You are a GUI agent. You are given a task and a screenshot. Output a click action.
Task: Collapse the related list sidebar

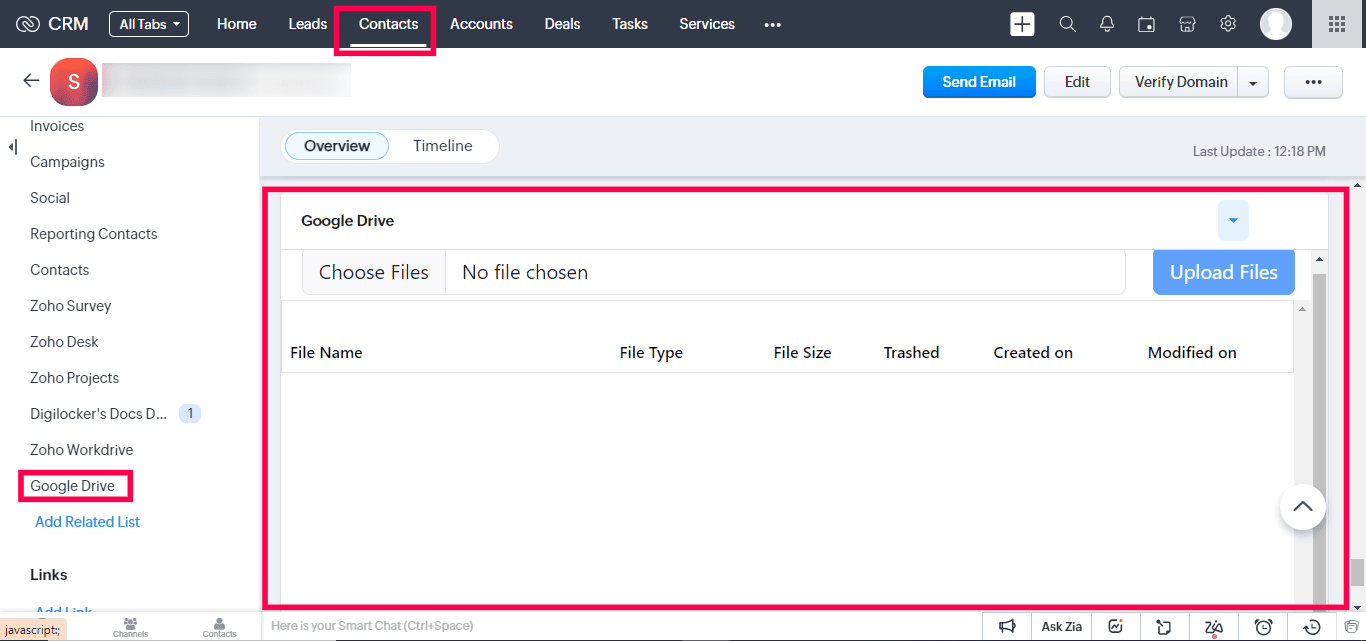(x=12, y=147)
